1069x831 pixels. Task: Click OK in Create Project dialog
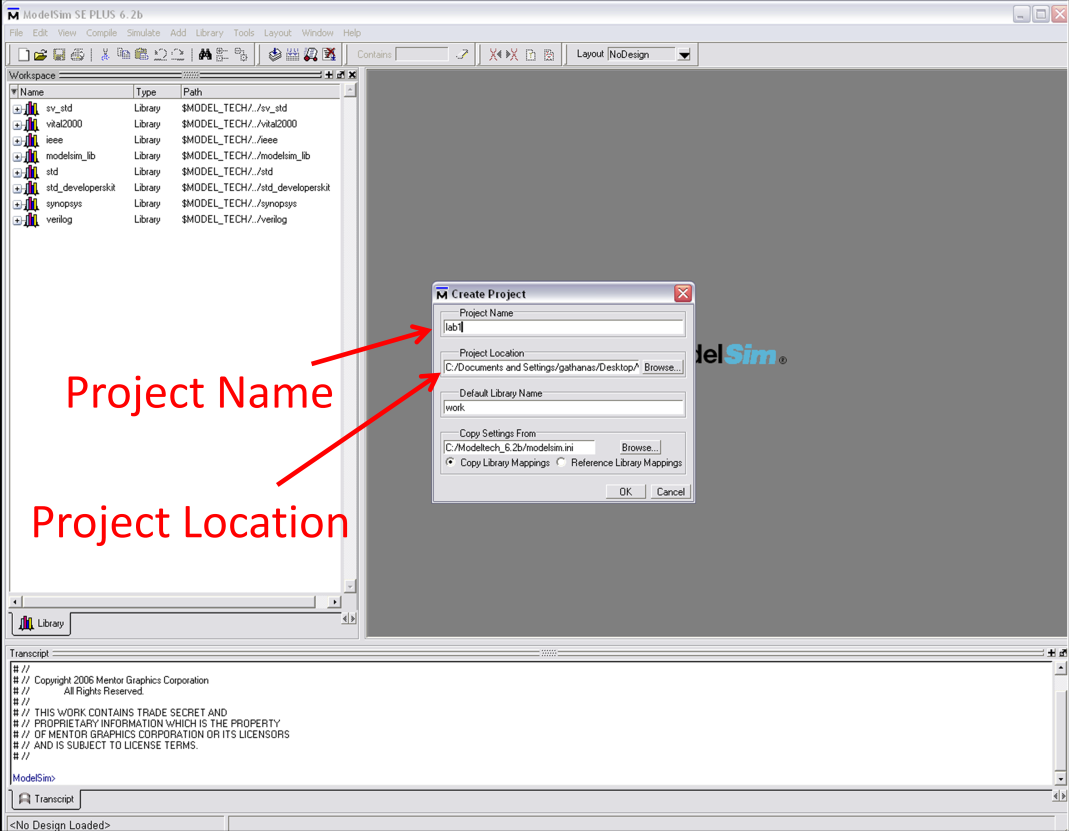(625, 492)
